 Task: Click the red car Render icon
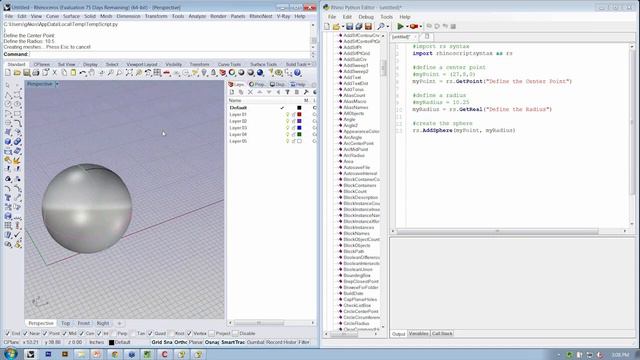coord(167,73)
